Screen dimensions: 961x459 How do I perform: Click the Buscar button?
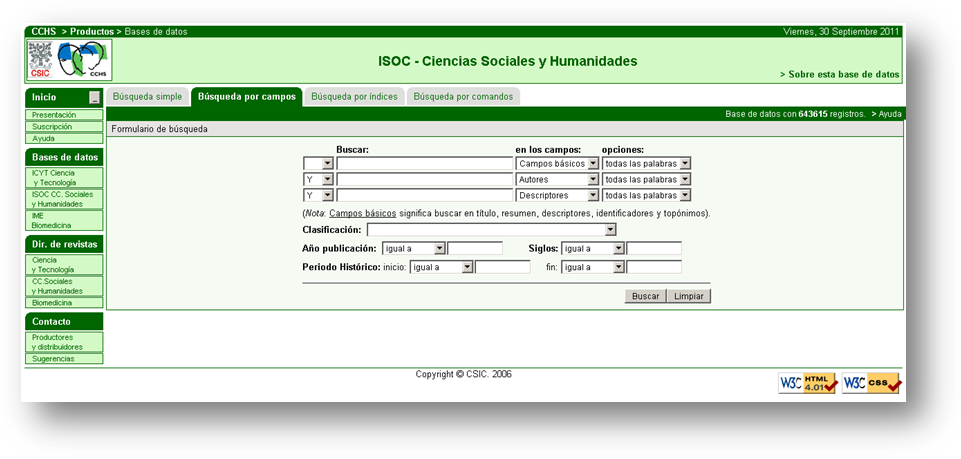[645, 296]
